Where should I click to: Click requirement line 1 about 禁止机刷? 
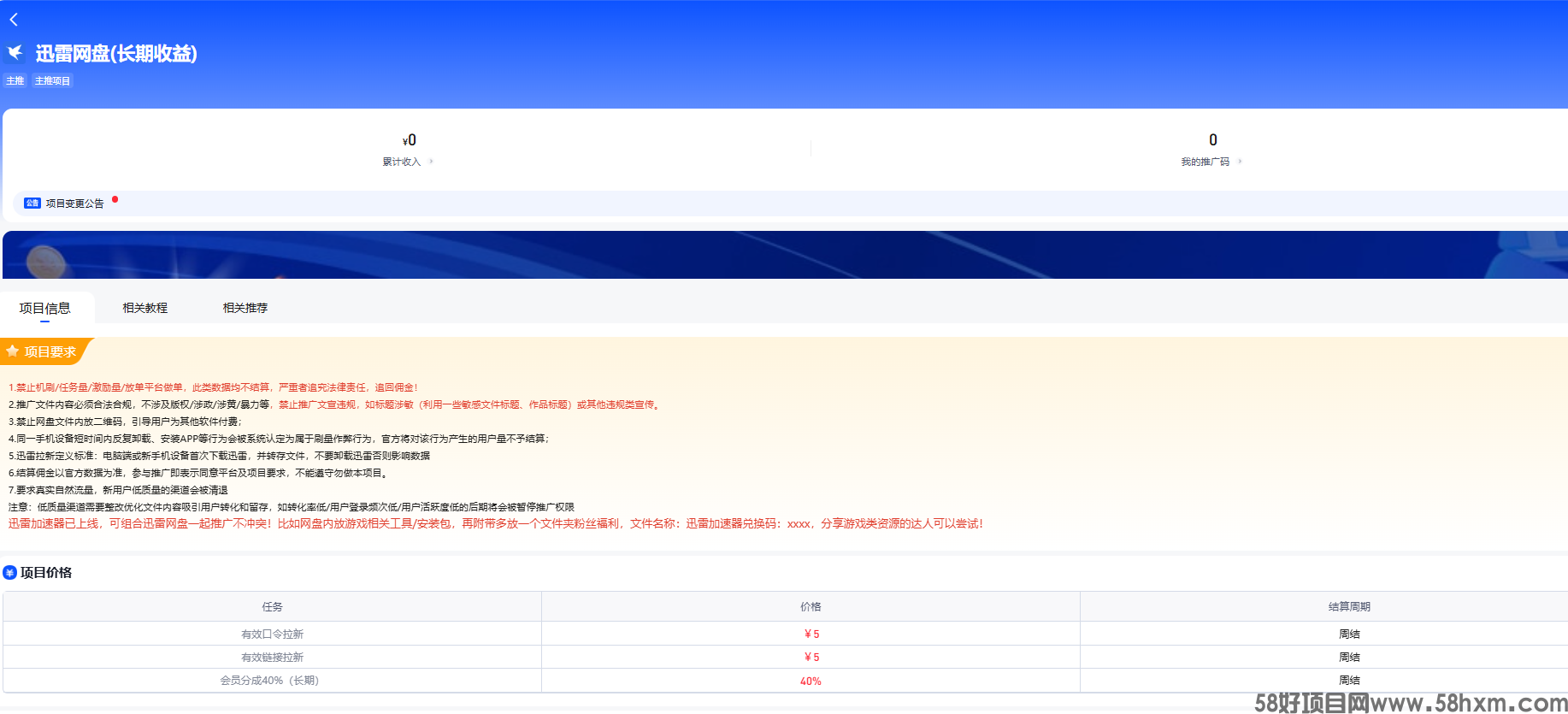pos(214,387)
